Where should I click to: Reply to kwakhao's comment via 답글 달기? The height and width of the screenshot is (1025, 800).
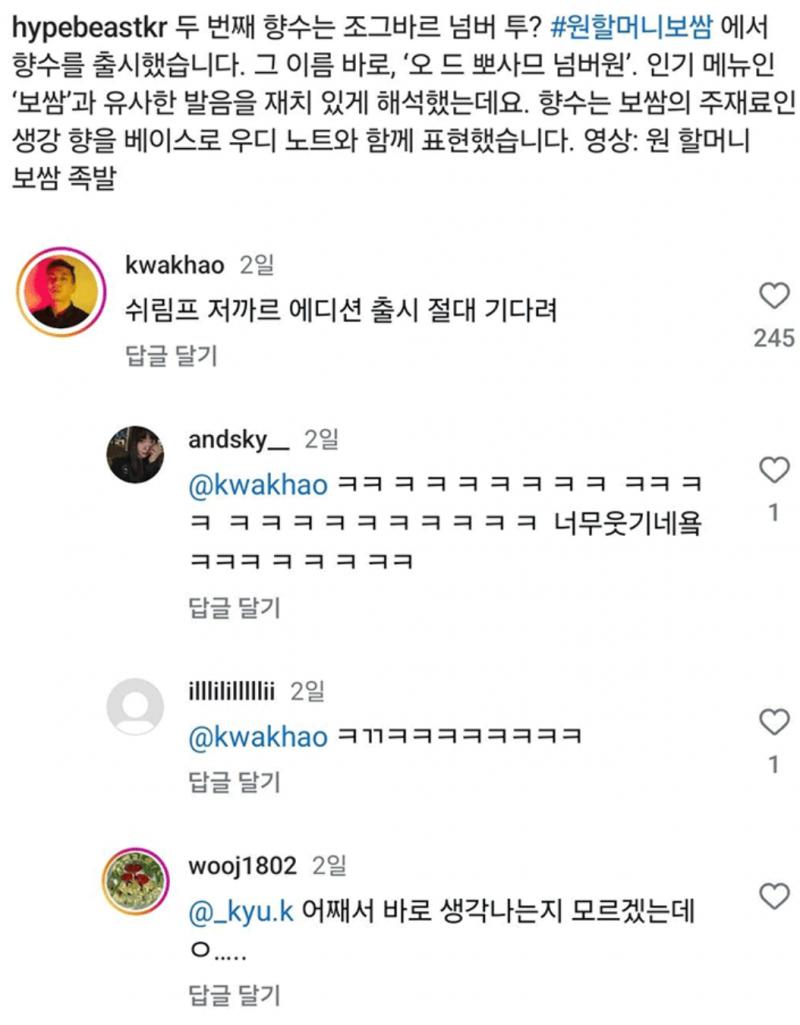coord(171,354)
